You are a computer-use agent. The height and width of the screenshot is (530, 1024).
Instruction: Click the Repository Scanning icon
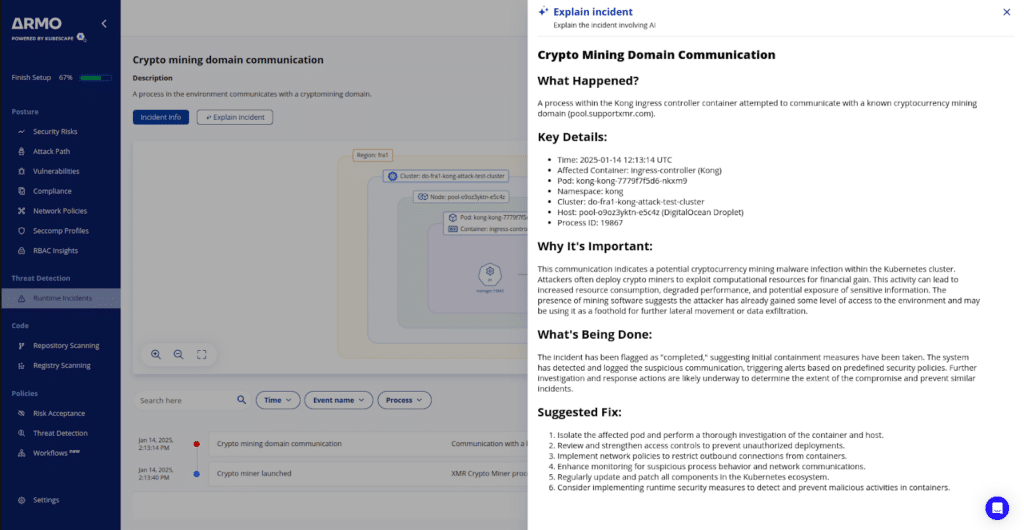coord(21,346)
